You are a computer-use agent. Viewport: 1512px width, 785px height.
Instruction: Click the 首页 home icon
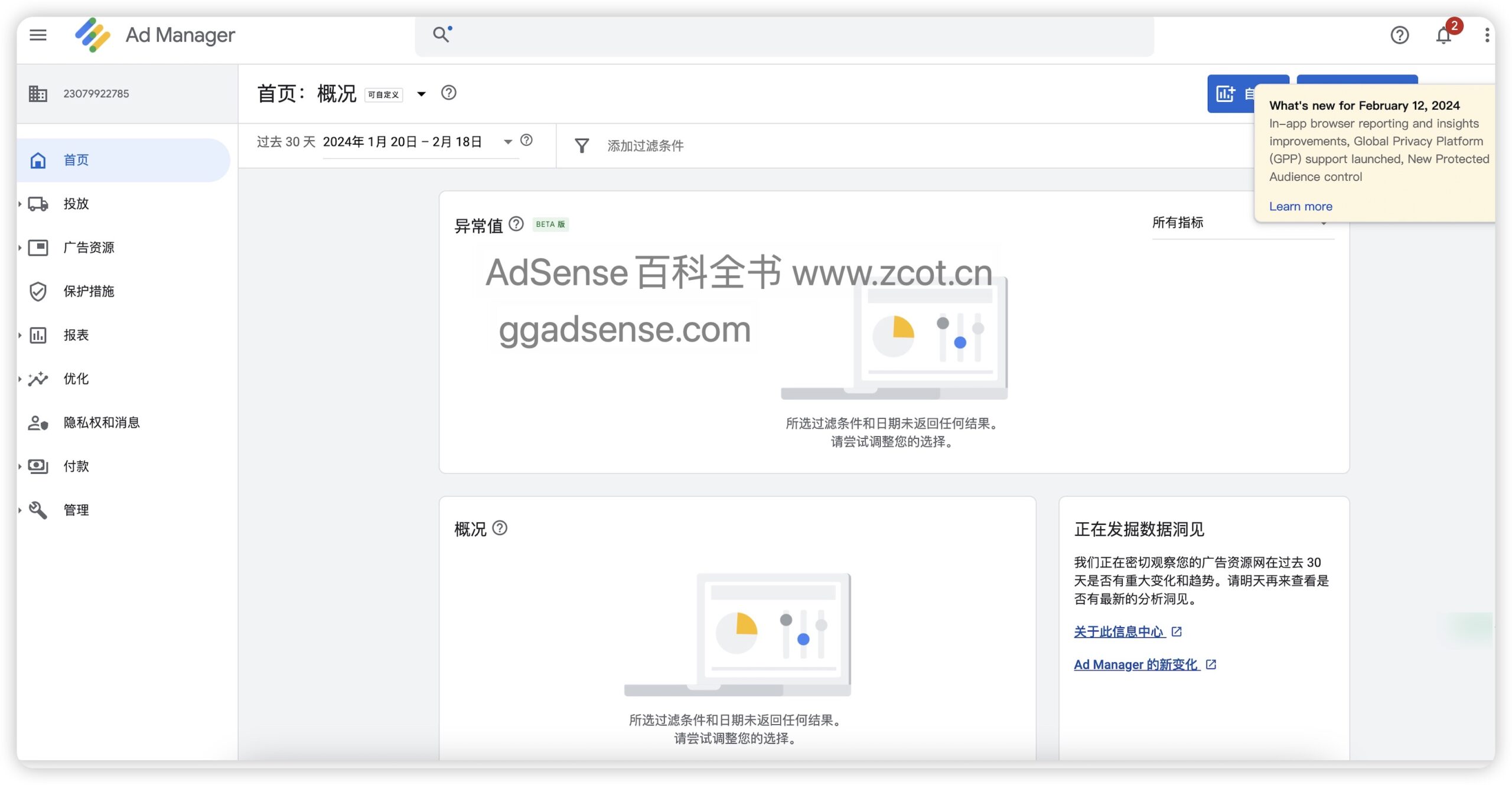click(38, 160)
